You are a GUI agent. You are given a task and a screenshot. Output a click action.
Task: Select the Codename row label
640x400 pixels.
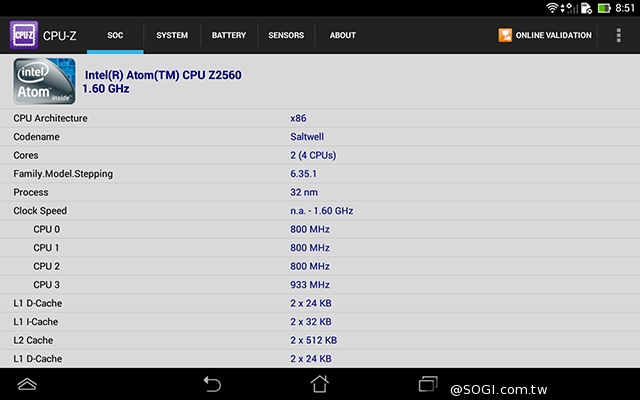pos(36,137)
